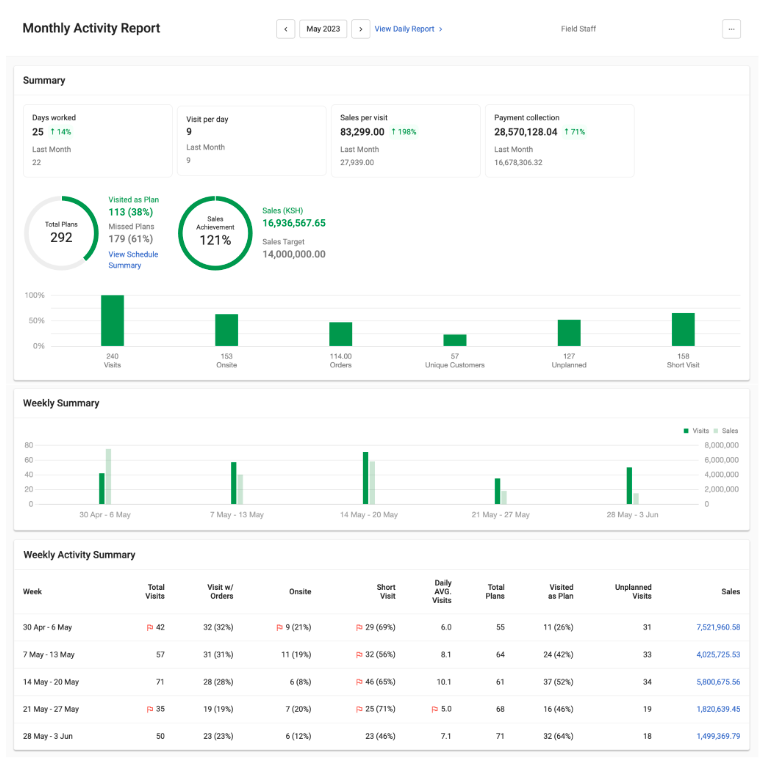Viewport: 759px width, 758px height.
Task: Click the Visited as Plan 113 (38%) value
Action: click(x=131, y=212)
